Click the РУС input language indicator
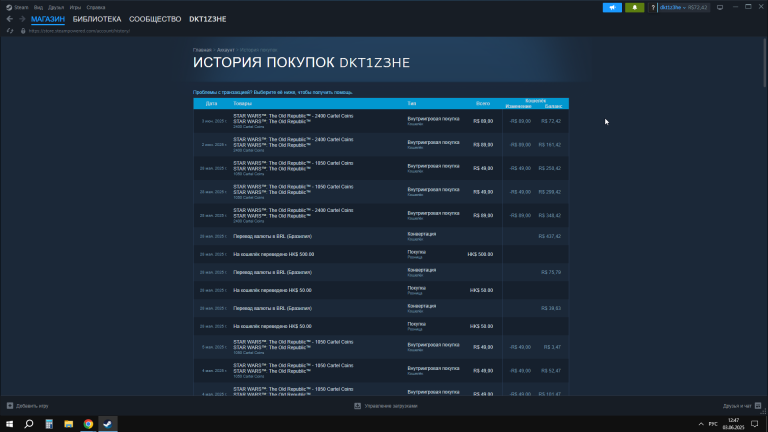Viewport: 768px width, 432px height. [713, 424]
